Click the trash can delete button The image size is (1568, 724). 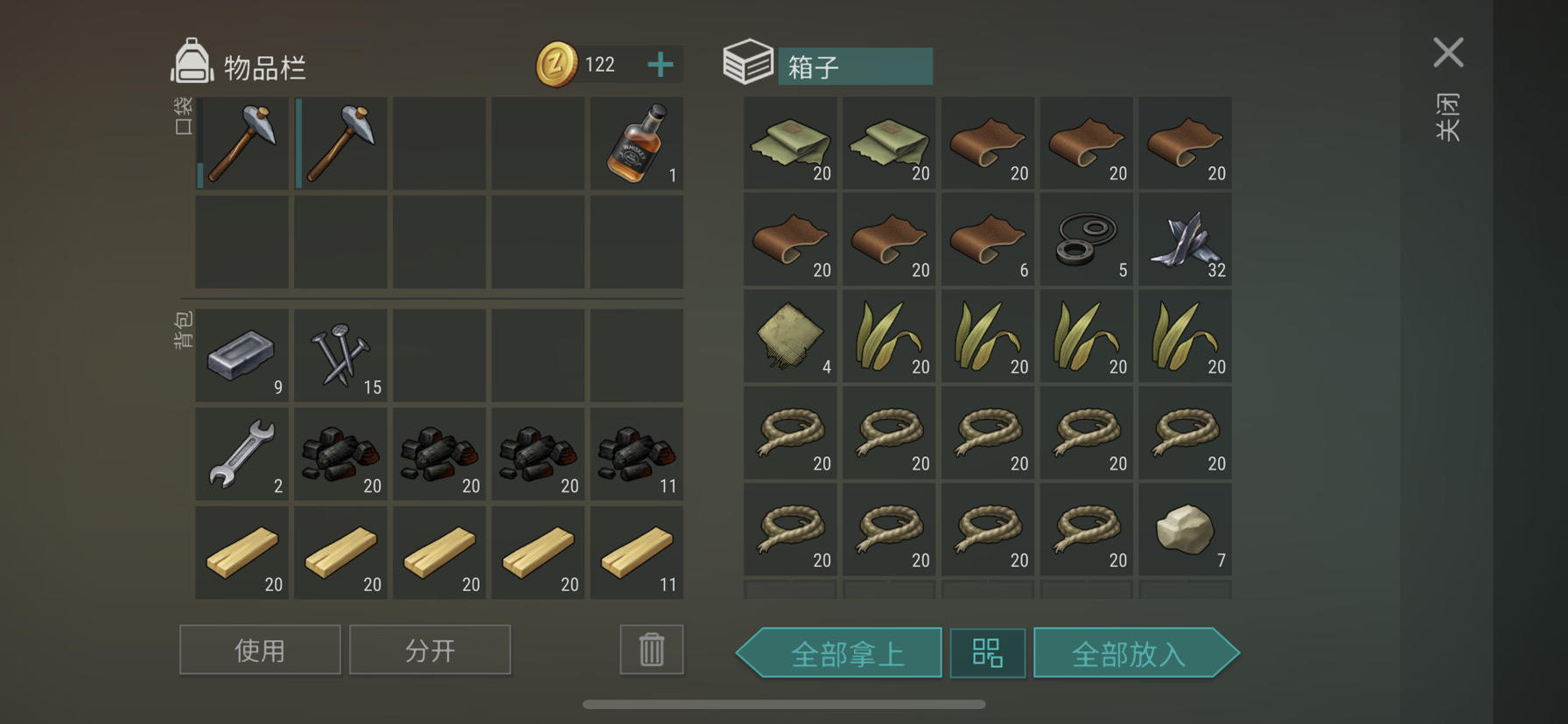click(652, 650)
